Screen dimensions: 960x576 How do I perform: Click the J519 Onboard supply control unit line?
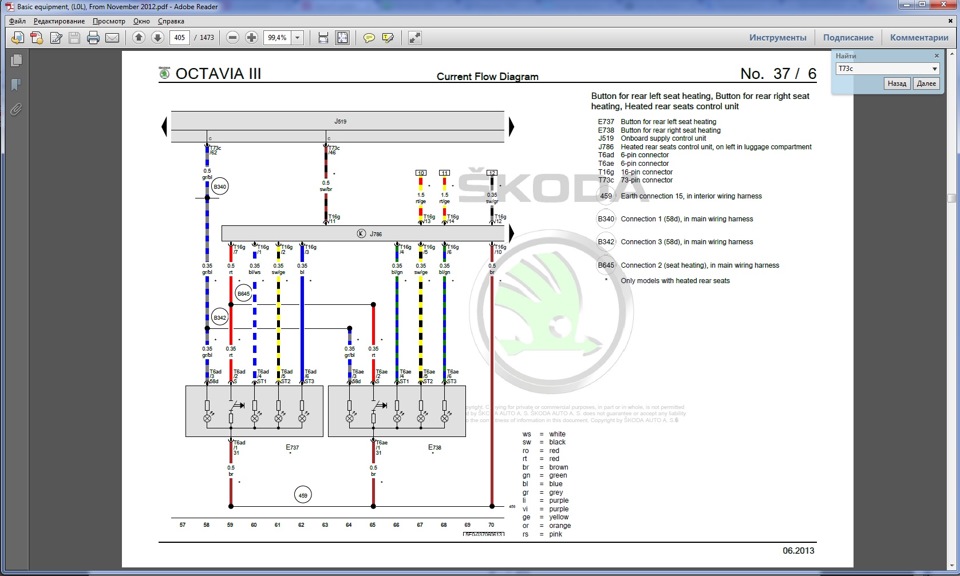pyautogui.click(x=652, y=138)
